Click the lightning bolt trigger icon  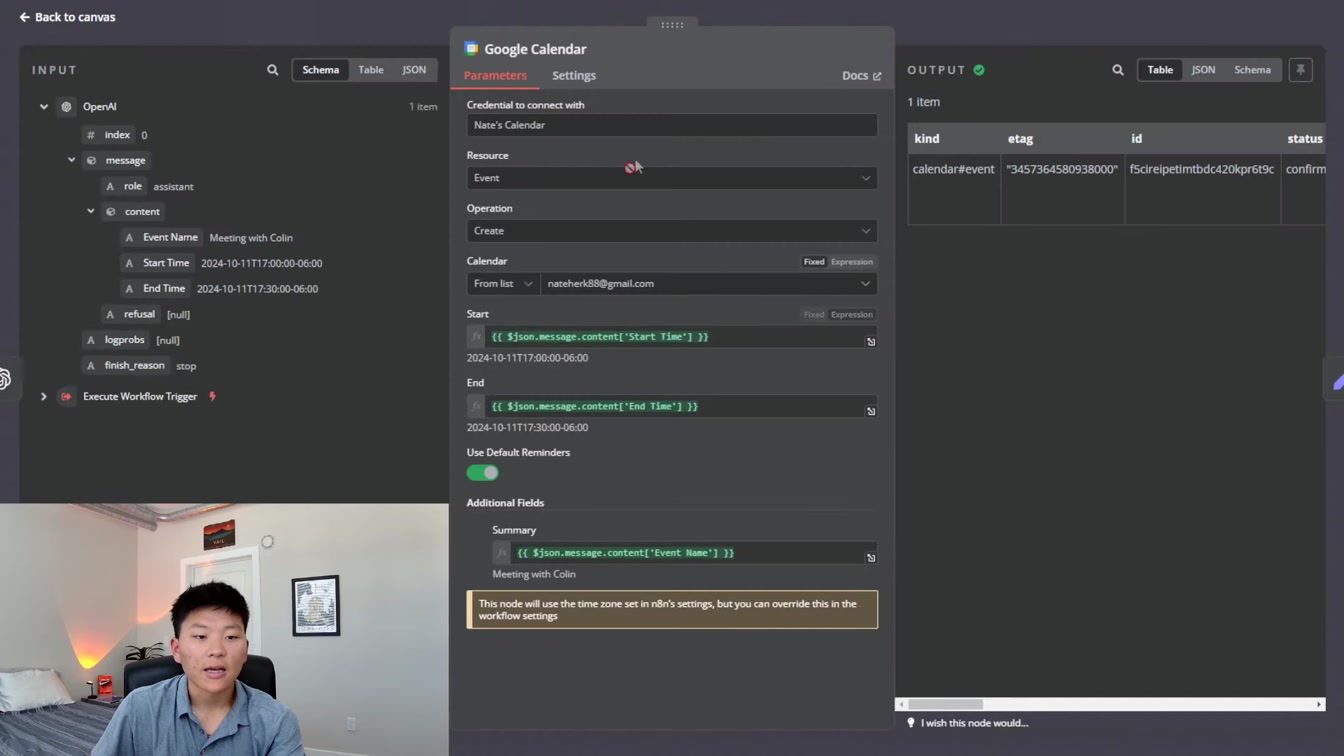pyautogui.click(x=212, y=397)
